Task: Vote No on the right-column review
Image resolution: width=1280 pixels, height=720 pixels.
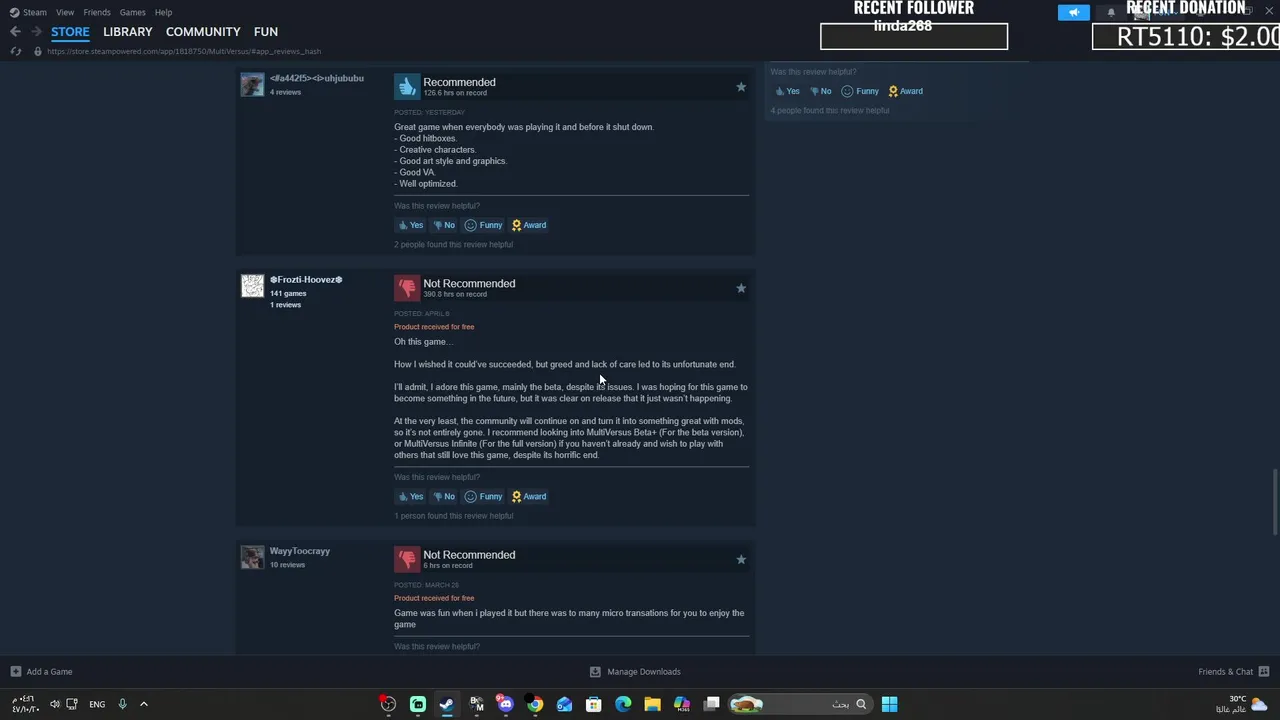Action: pos(821,91)
